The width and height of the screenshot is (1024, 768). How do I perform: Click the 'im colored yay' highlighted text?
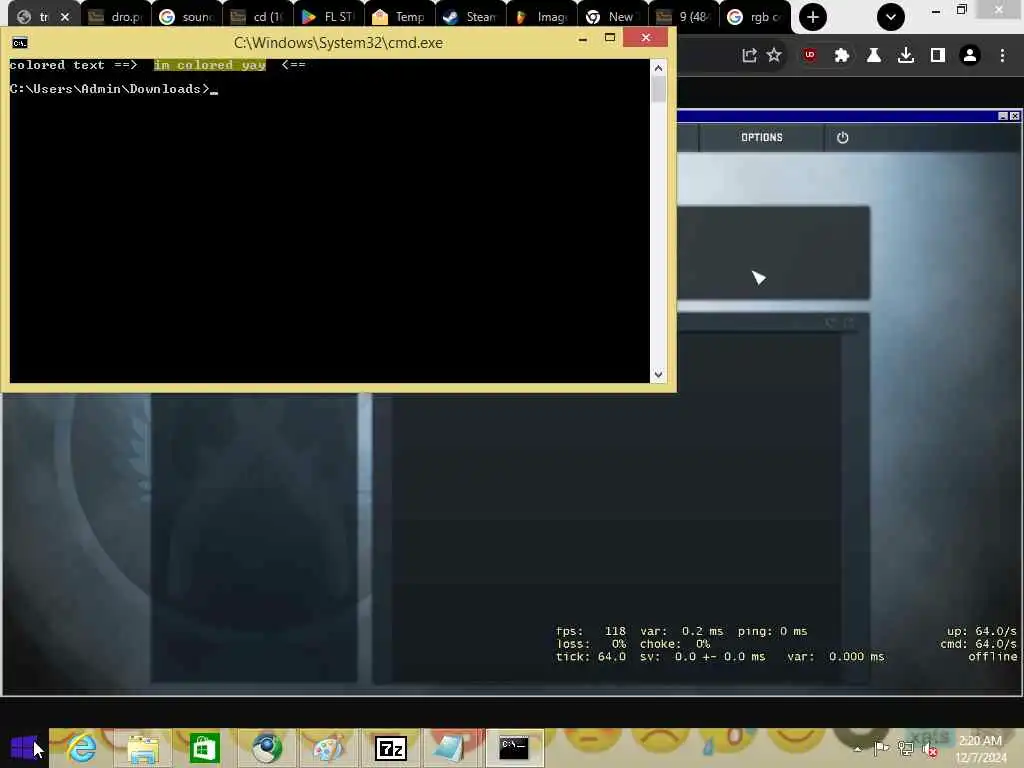(x=210, y=65)
